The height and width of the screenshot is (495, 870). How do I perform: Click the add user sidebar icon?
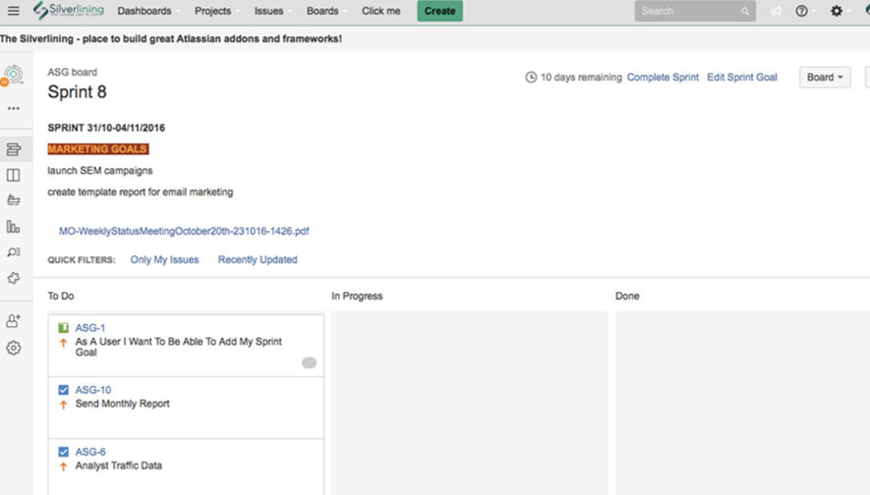(x=13, y=321)
